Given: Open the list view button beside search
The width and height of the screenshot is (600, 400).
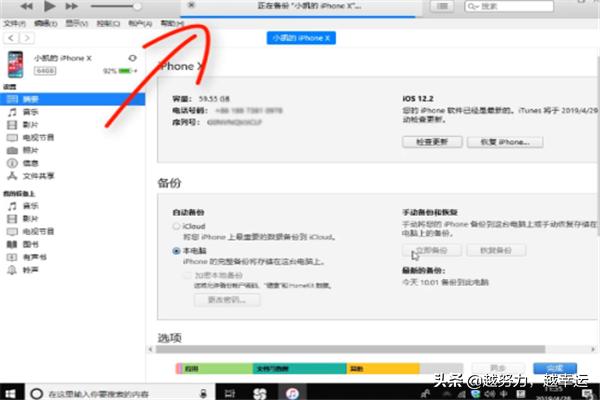Looking at the screenshot, I should 442,6.
